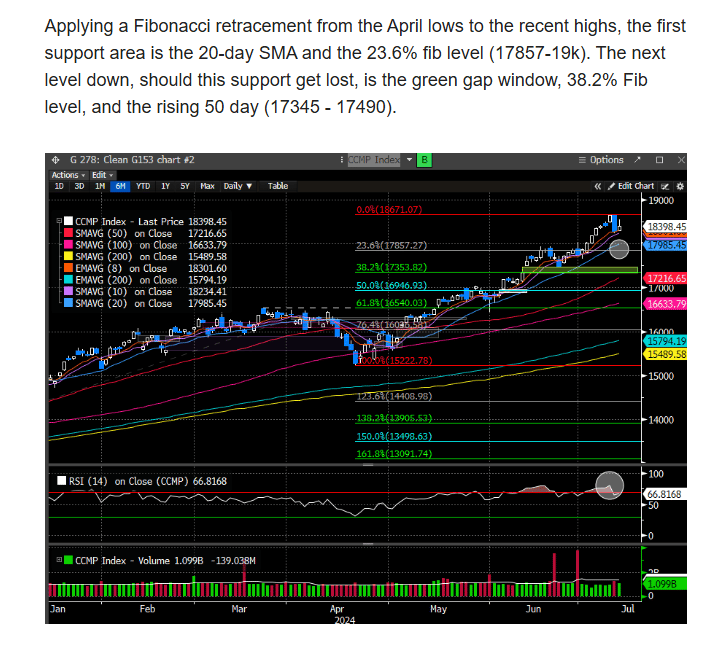The image size is (711, 647).
Task: Click the 38.2%(17353.82) Fibonacci label
Action: coord(391,267)
